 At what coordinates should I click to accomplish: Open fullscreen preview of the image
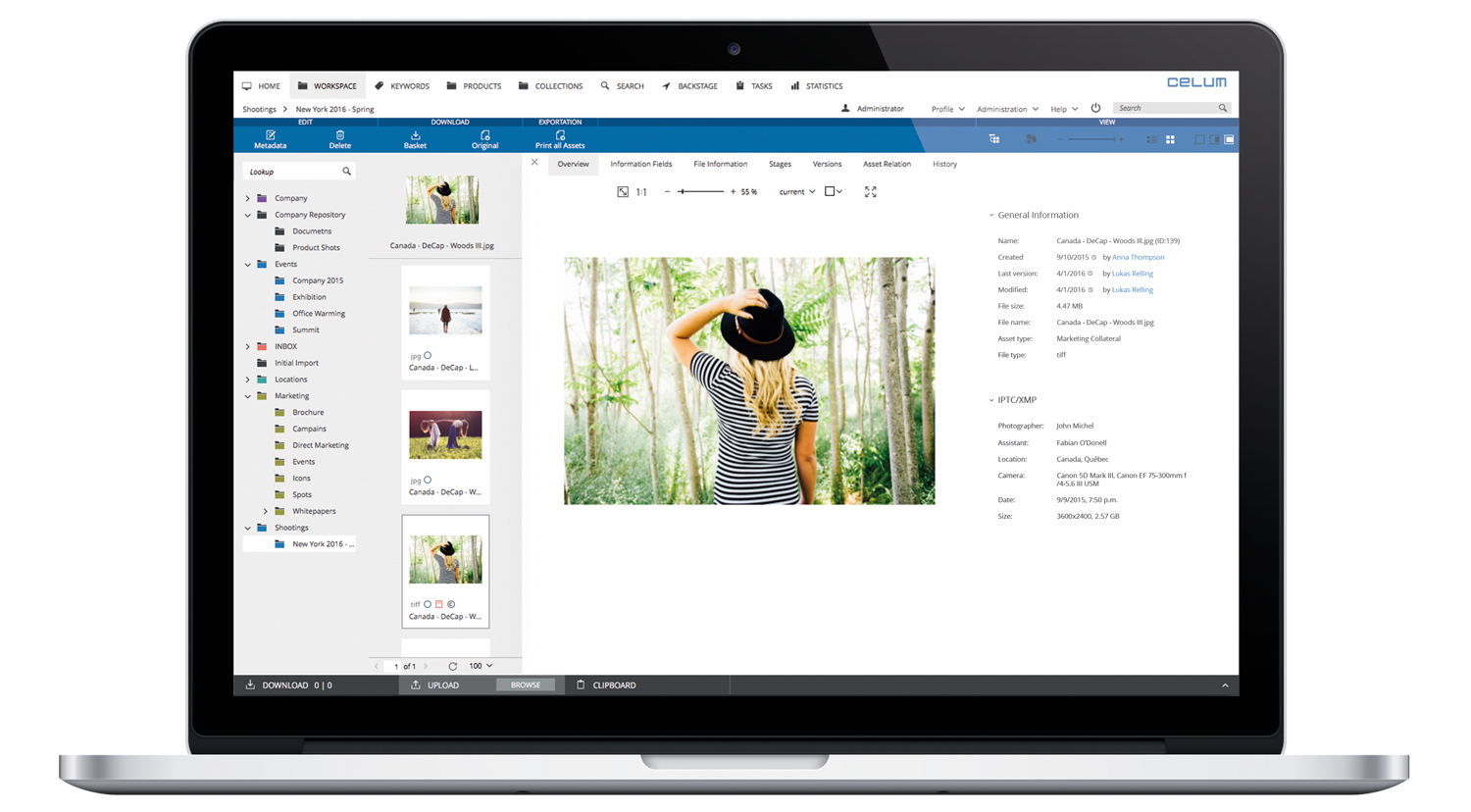tap(870, 192)
